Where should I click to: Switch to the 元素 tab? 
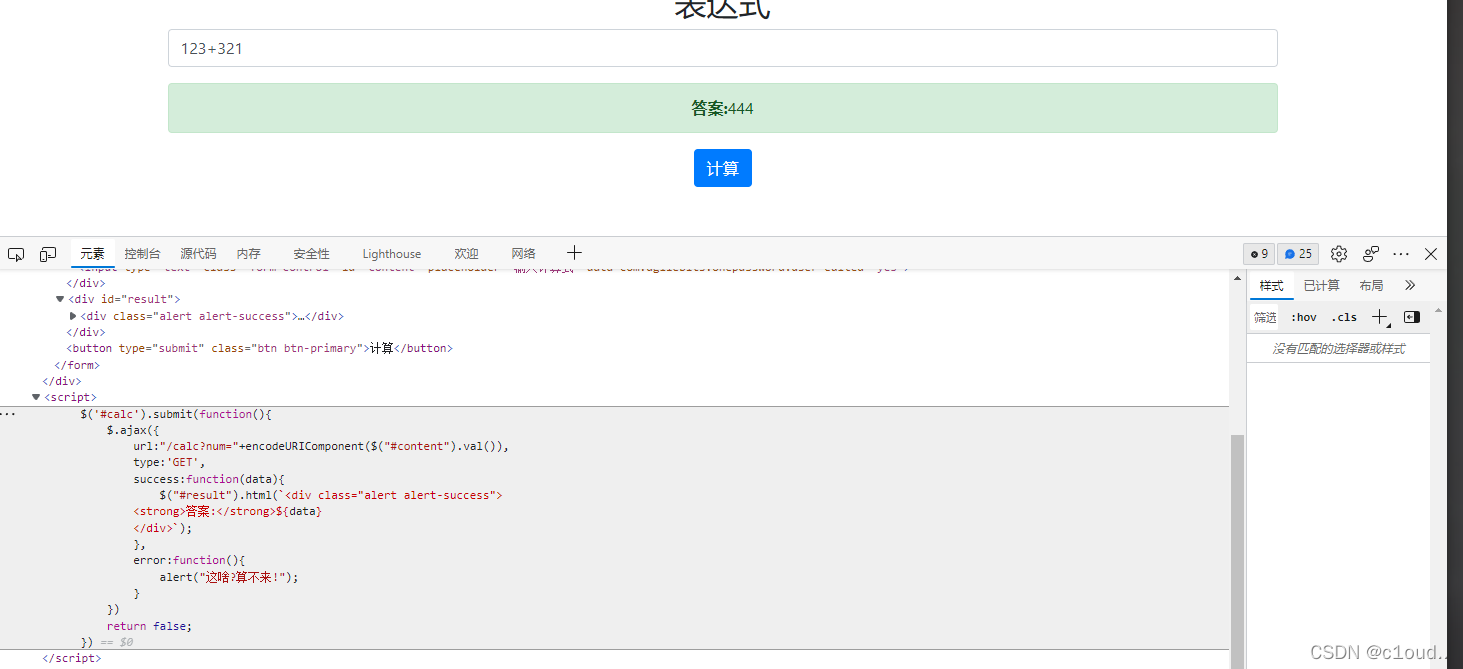pyautogui.click(x=92, y=254)
